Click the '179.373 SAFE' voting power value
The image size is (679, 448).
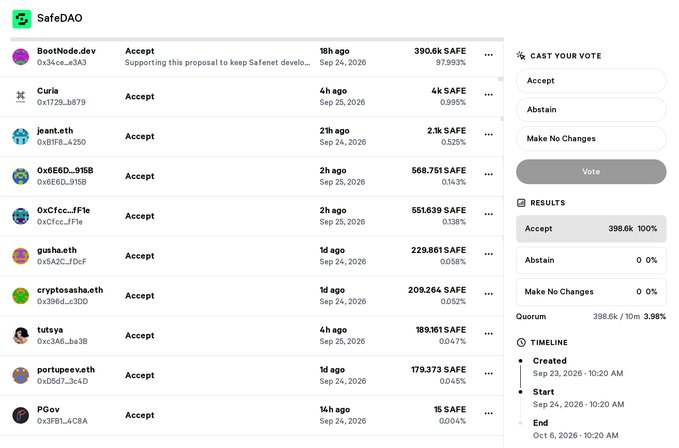click(439, 370)
